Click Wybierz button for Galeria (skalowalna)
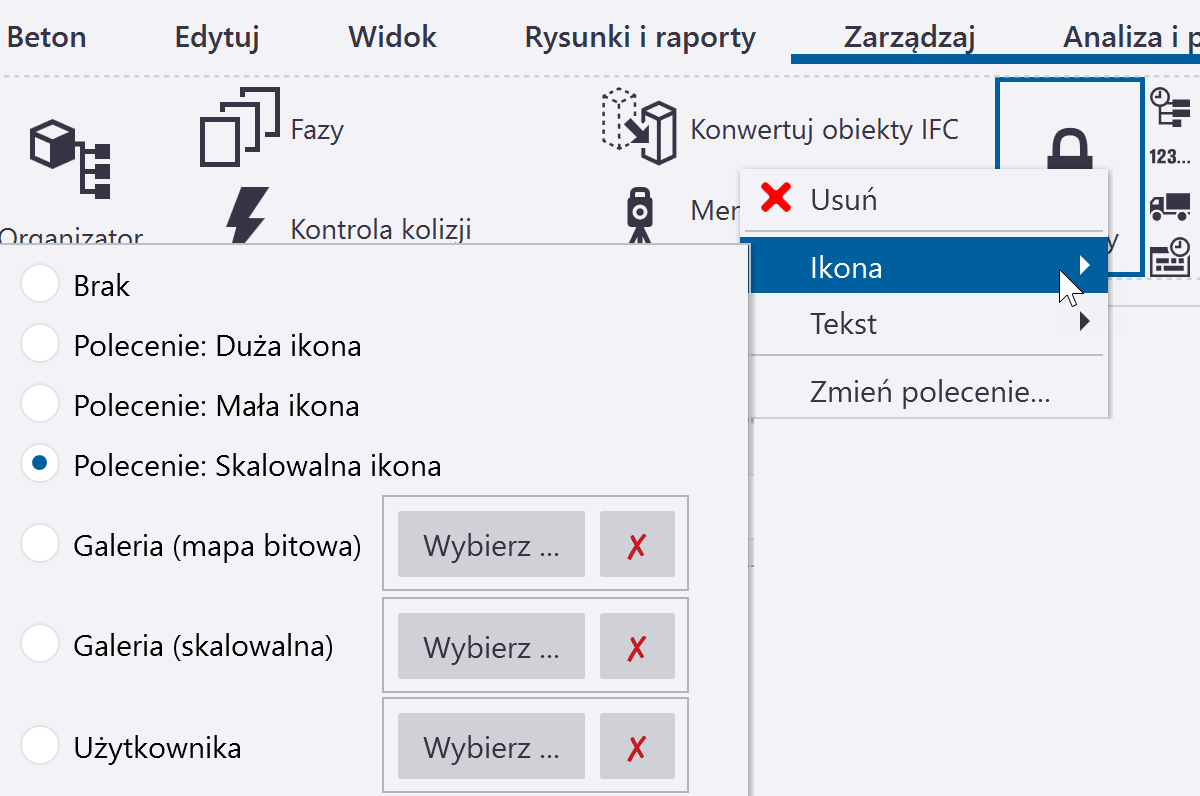Screen dimensions: 1200x796 491,647
